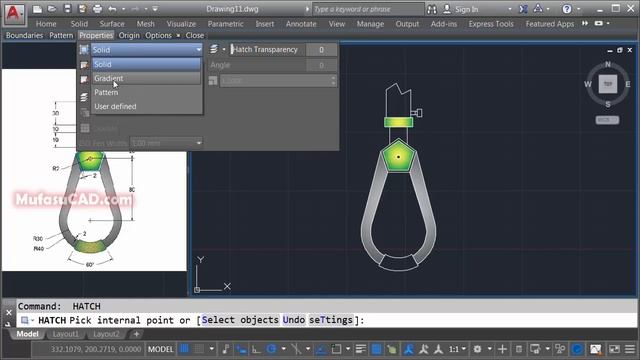This screenshot has height=360, width=640.
Task: Open the Parametric ribbon tab
Action: tap(225, 24)
